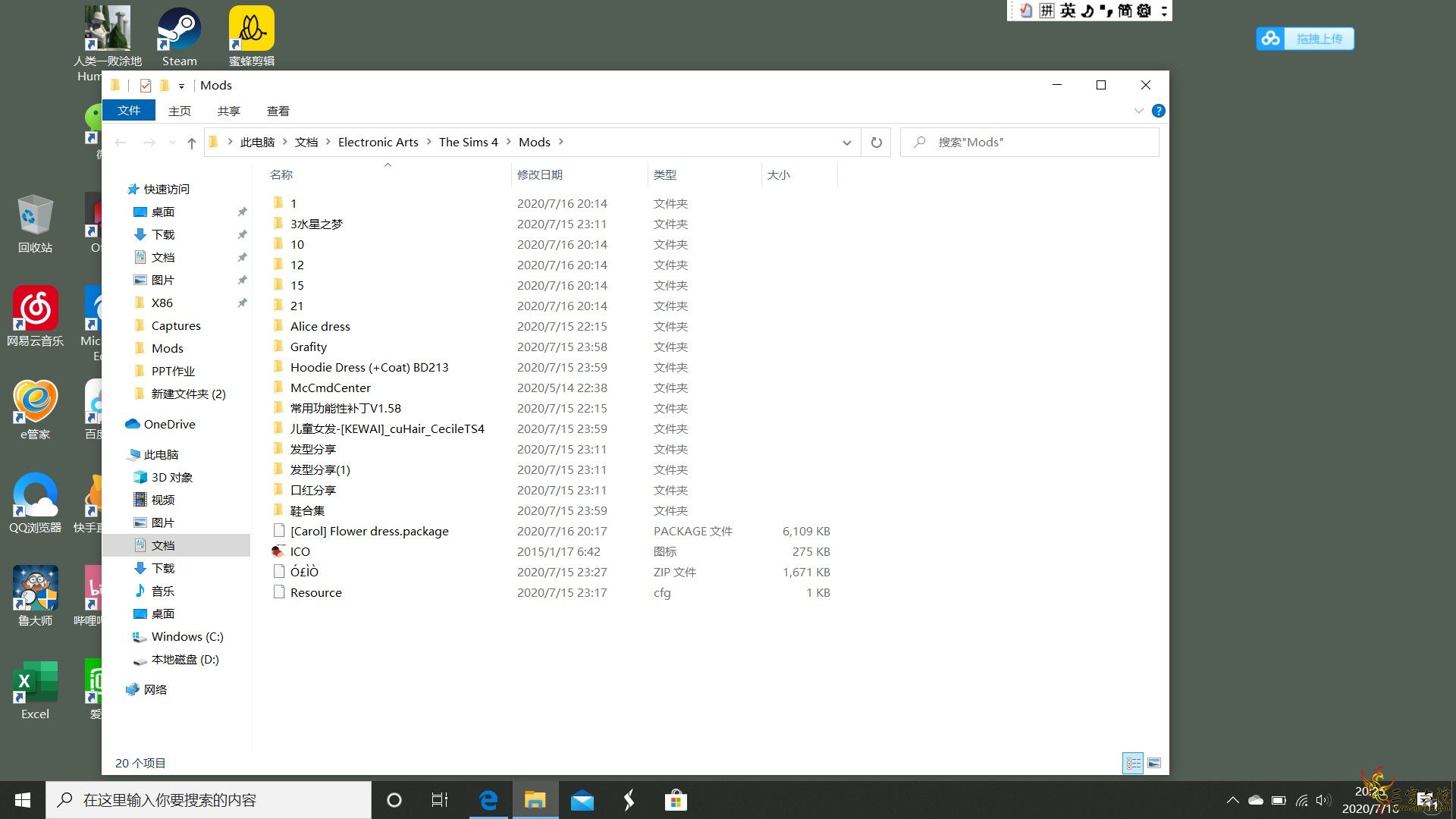The width and height of the screenshot is (1456, 819).
Task: Open the Steam desktop shortcut
Action: click(x=179, y=36)
